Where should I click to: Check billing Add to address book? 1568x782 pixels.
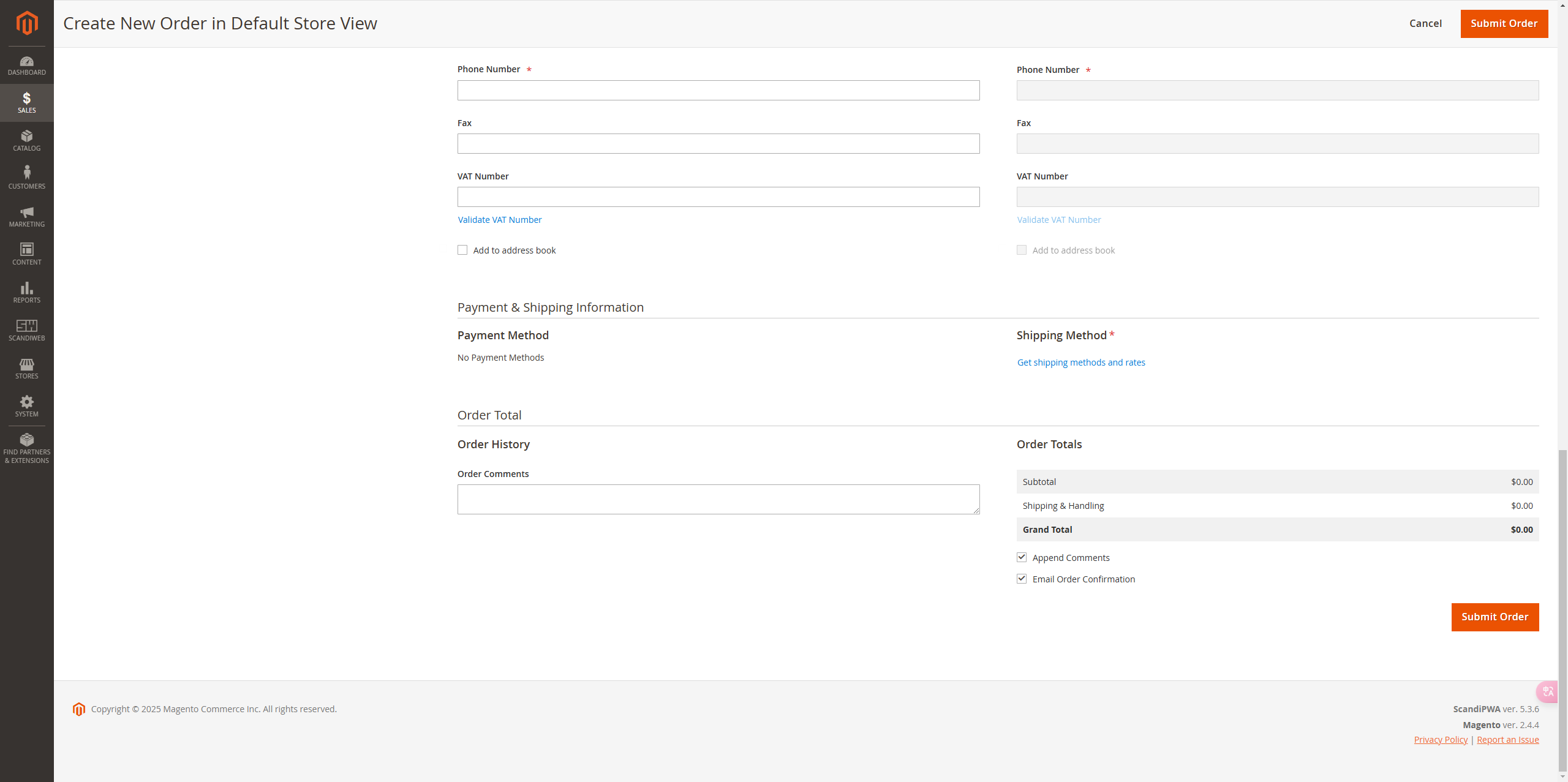(x=462, y=250)
